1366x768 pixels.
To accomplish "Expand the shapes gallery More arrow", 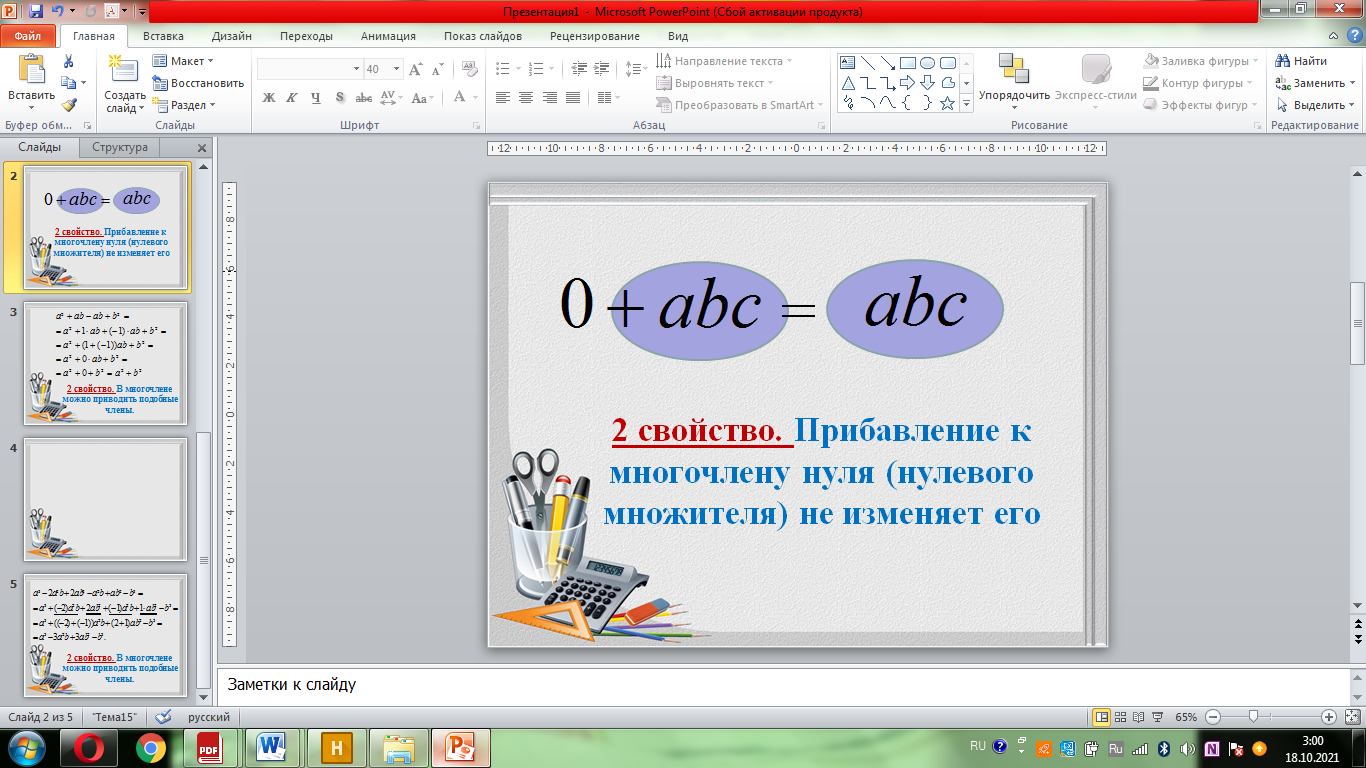I will coord(965,103).
